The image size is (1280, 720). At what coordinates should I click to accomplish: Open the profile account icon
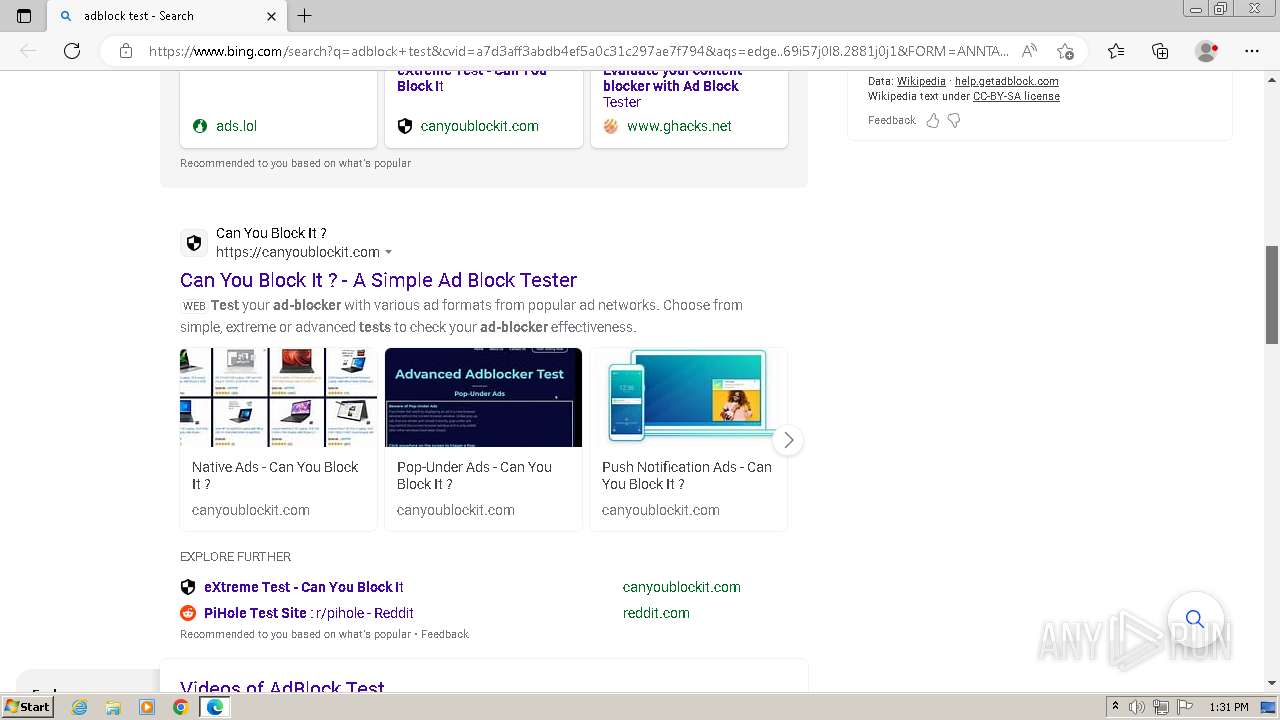pyautogui.click(x=1206, y=51)
